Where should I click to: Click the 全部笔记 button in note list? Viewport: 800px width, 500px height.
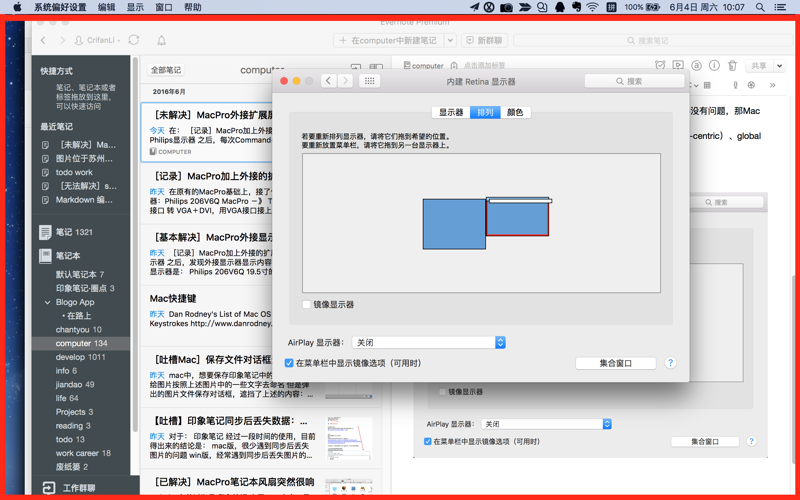(x=166, y=70)
